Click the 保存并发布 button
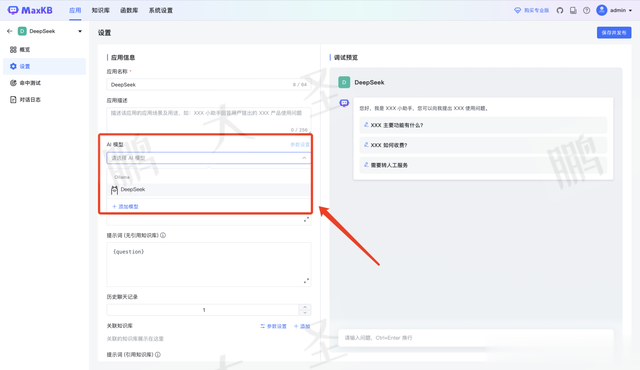 (614, 33)
